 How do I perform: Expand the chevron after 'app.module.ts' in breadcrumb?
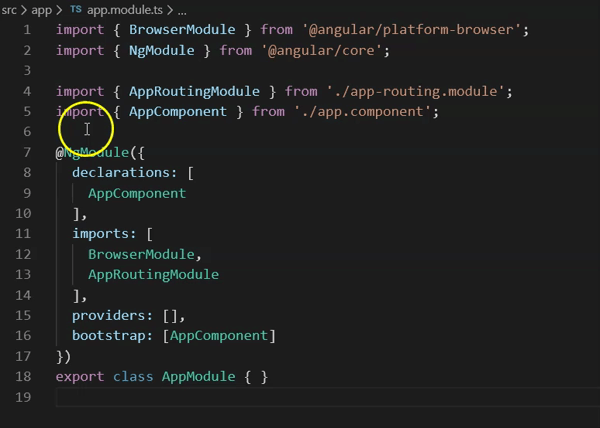click(170, 10)
